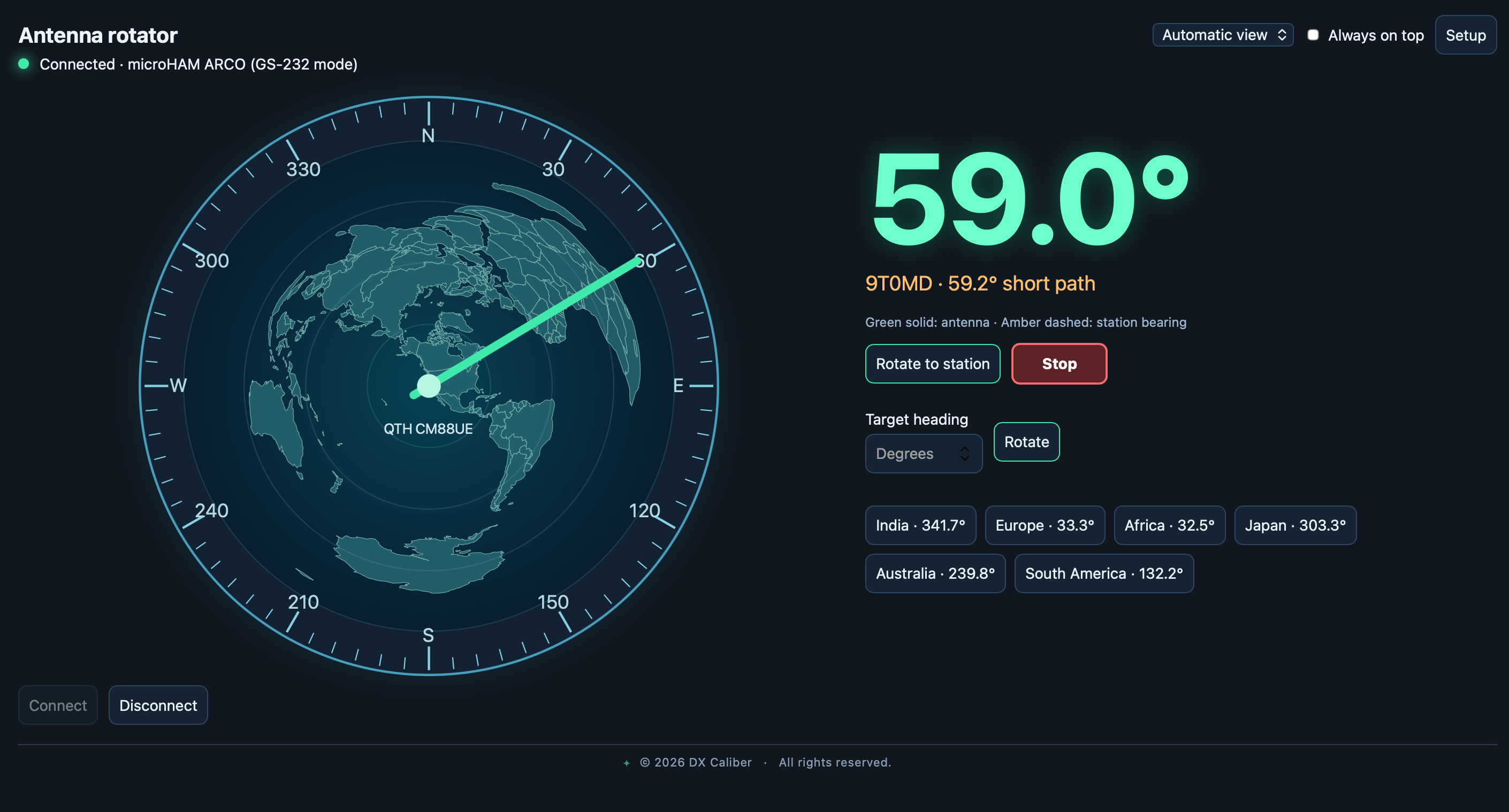This screenshot has height=812, width=1509.
Task: Click the E mark on the compass
Action: click(678, 385)
